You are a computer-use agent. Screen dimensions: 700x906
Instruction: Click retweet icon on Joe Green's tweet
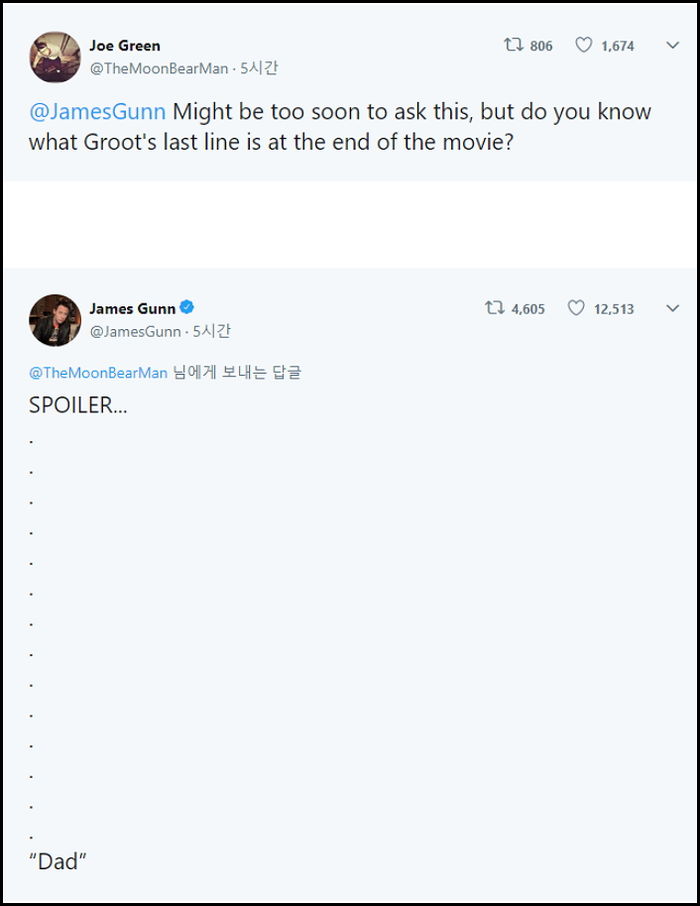point(511,46)
